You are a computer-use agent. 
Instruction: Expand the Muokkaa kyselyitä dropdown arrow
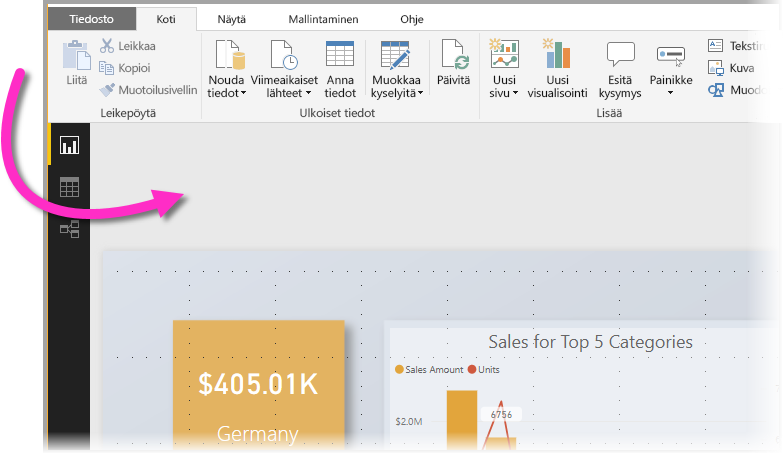tap(420, 93)
